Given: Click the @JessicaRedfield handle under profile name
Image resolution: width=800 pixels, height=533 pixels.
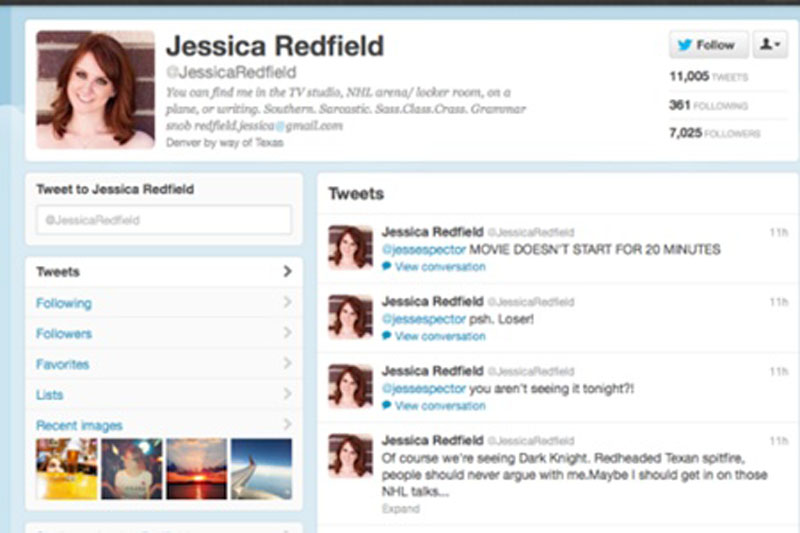Looking at the screenshot, I should 231,72.
